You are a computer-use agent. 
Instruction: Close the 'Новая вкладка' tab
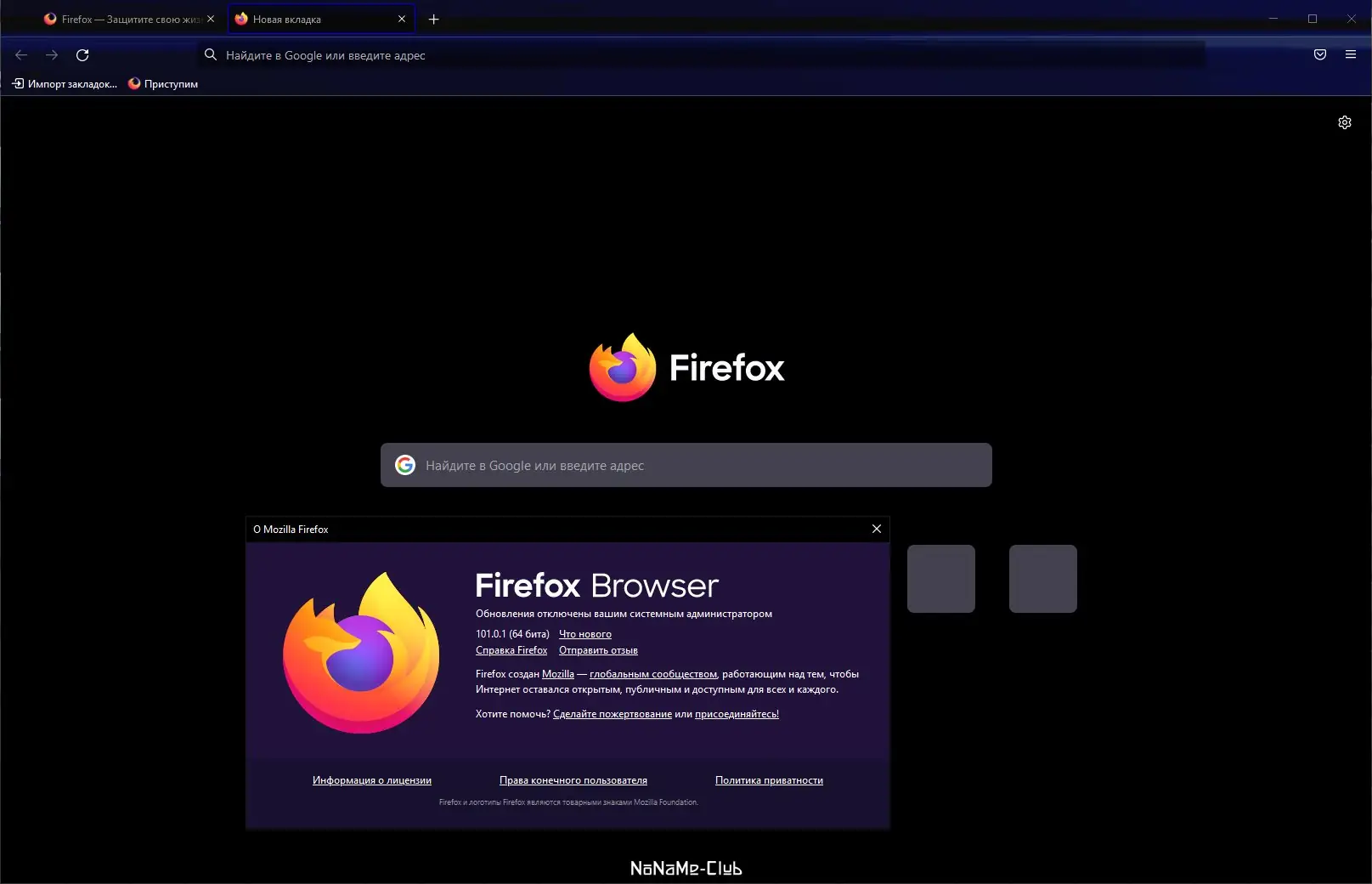tap(402, 19)
